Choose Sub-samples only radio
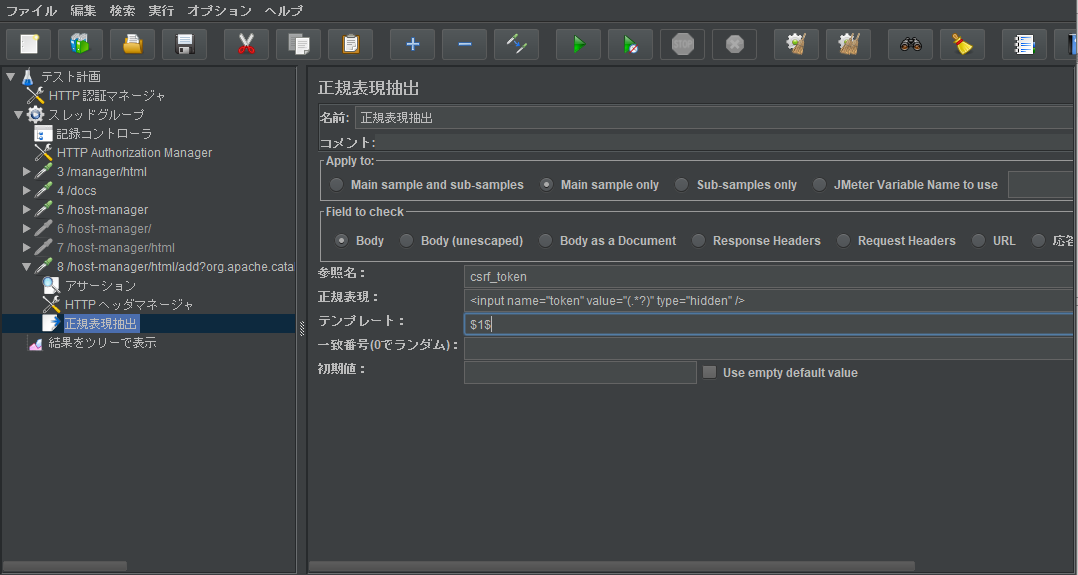1078x575 pixels. pos(681,184)
